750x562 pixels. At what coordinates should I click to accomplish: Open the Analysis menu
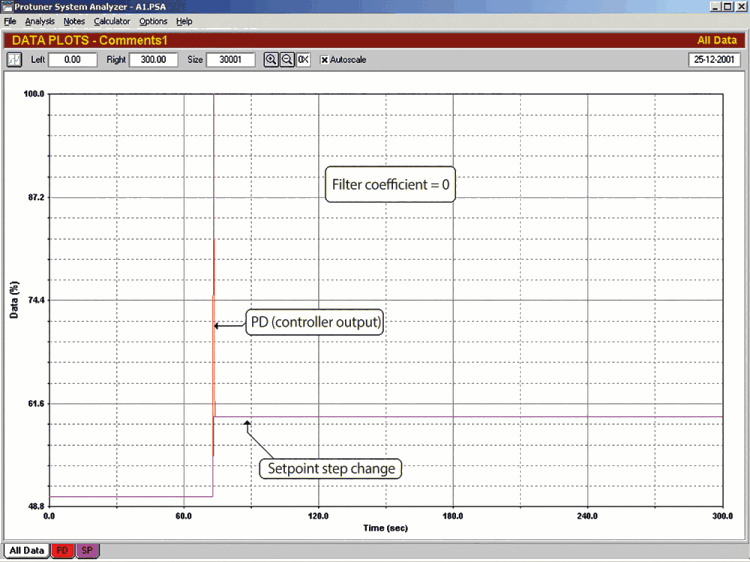pyautogui.click(x=40, y=21)
